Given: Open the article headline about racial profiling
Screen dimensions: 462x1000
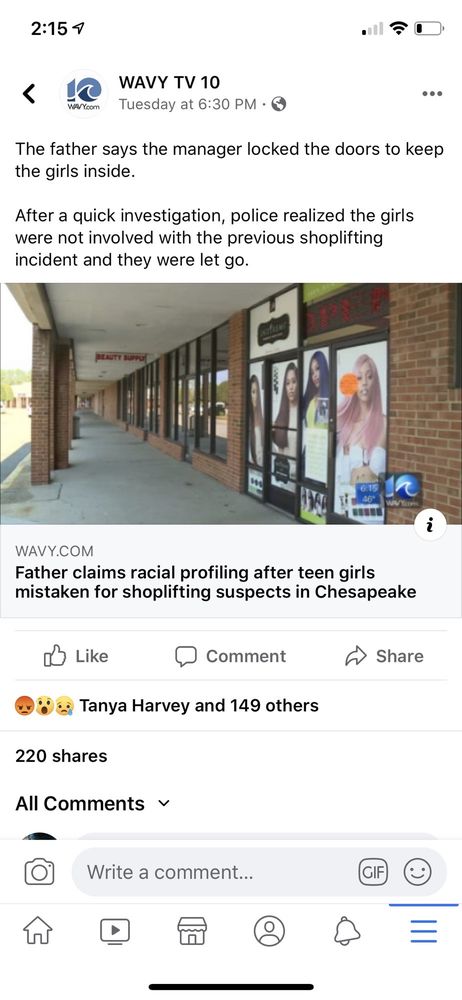Looking at the screenshot, I should click(216, 582).
